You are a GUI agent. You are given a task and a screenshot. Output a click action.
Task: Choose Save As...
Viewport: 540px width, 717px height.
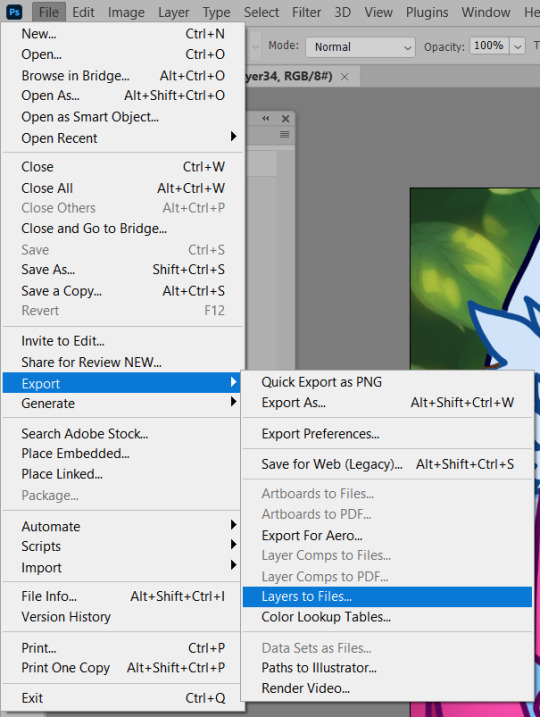click(123, 269)
